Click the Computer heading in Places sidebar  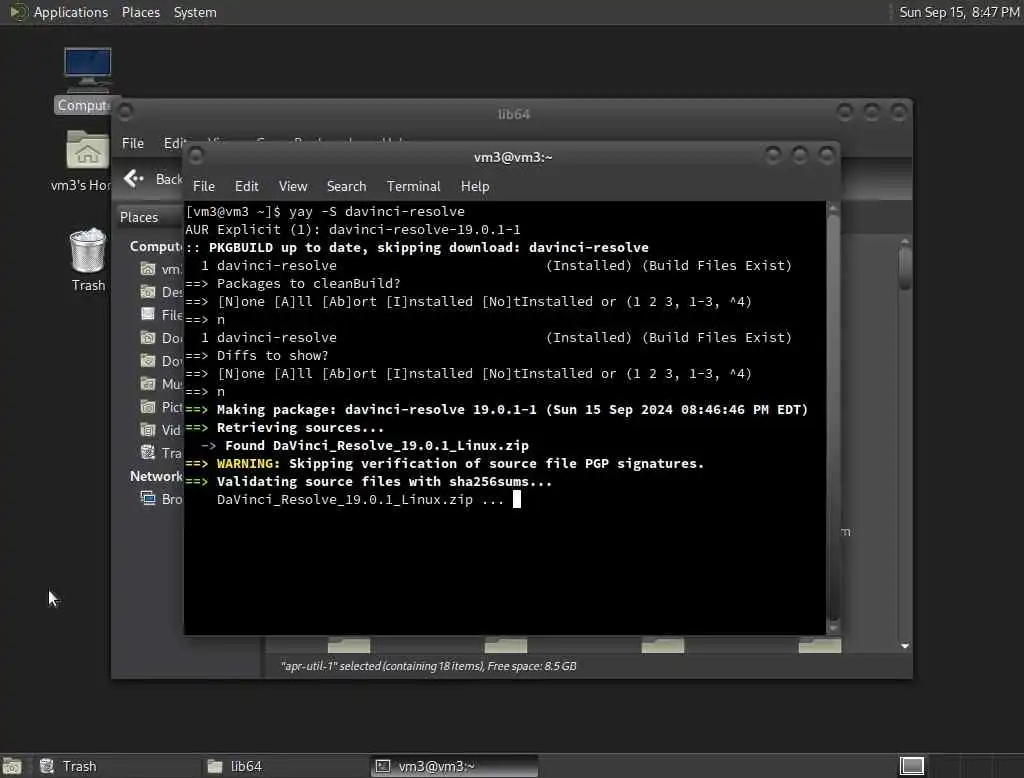coord(155,246)
